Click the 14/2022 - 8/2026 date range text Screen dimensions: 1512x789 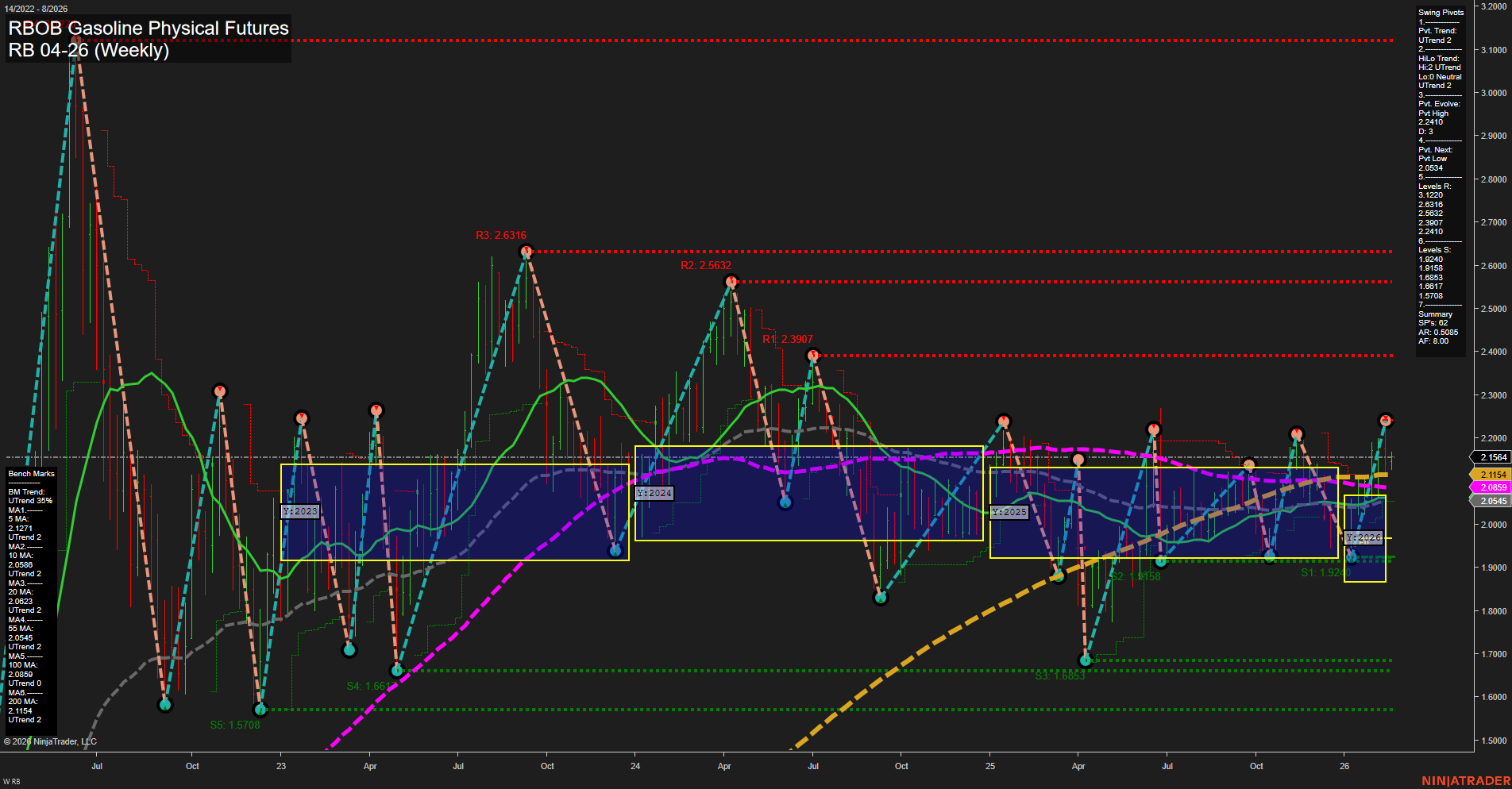click(37, 9)
